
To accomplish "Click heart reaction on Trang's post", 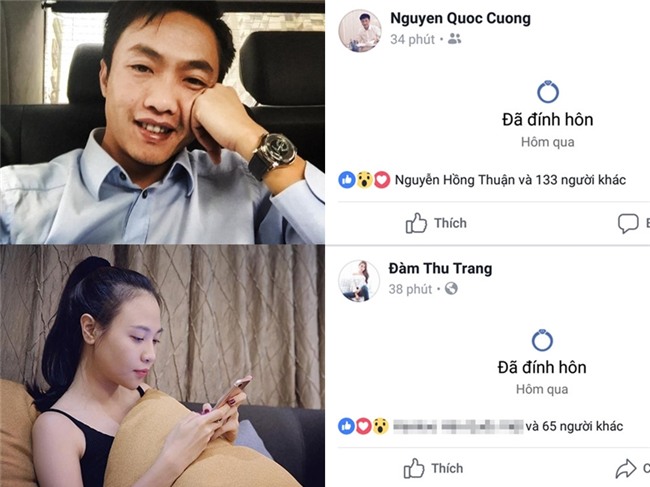I will pos(363,426).
